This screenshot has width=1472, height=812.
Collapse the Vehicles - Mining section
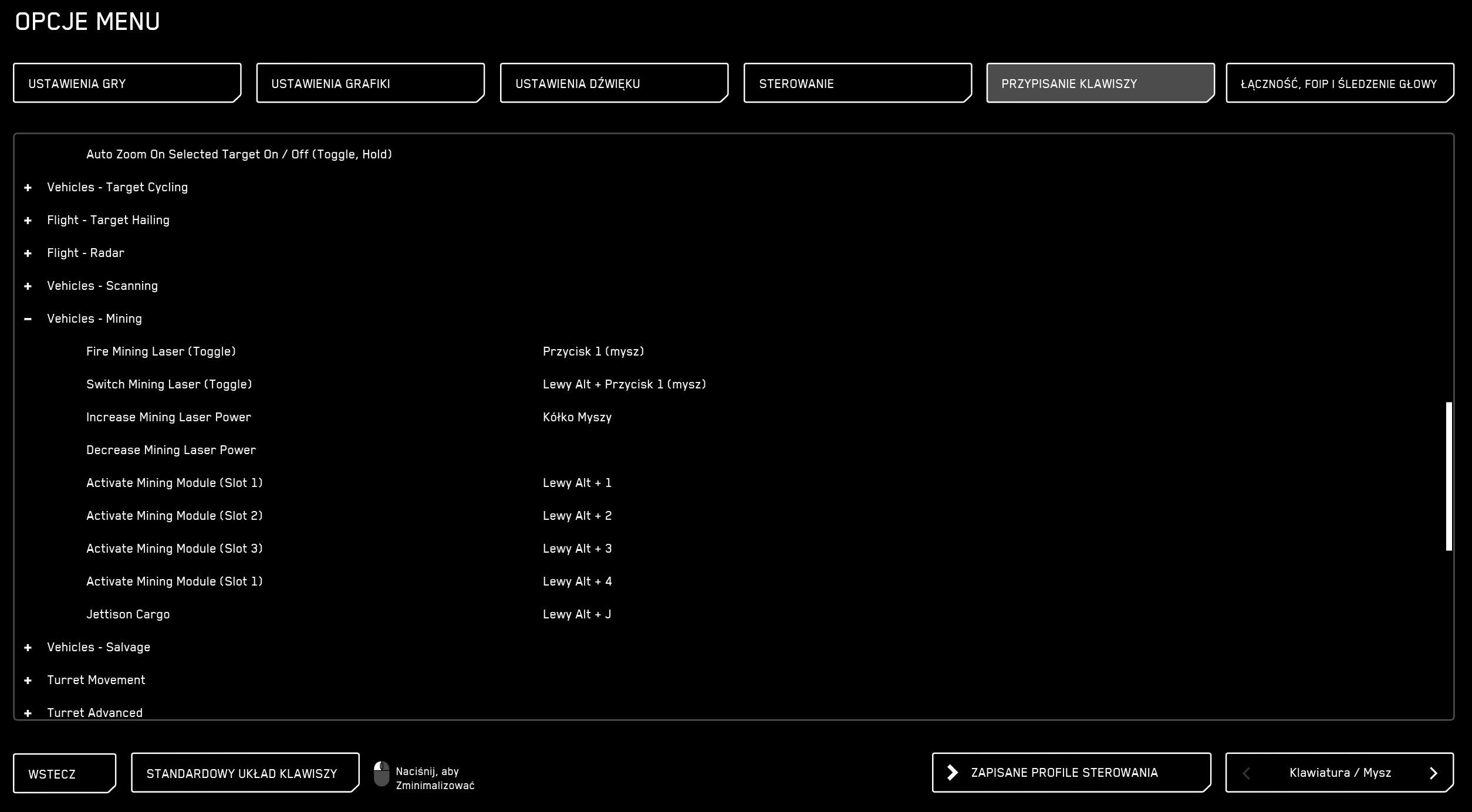point(28,319)
